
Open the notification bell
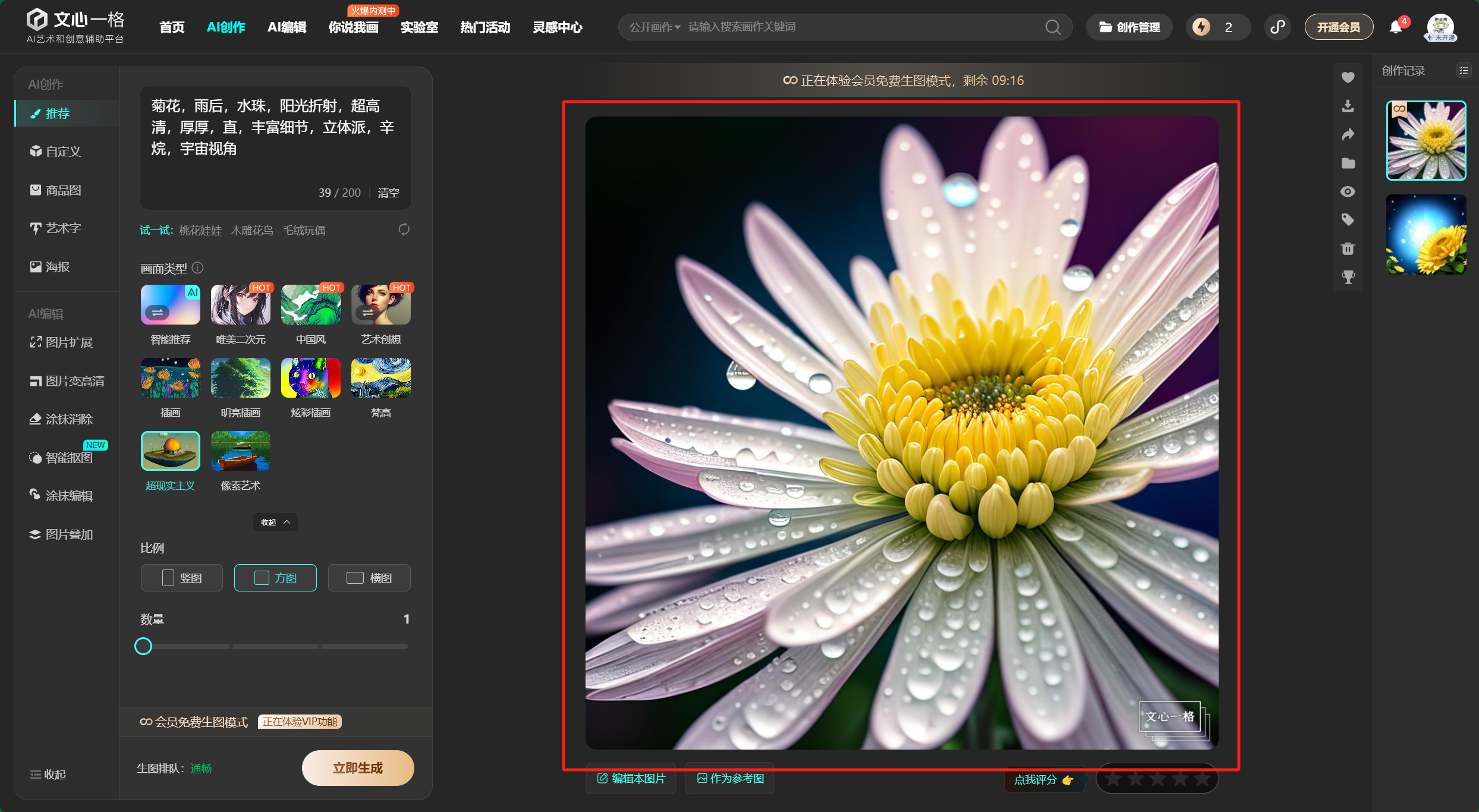click(1396, 27)
